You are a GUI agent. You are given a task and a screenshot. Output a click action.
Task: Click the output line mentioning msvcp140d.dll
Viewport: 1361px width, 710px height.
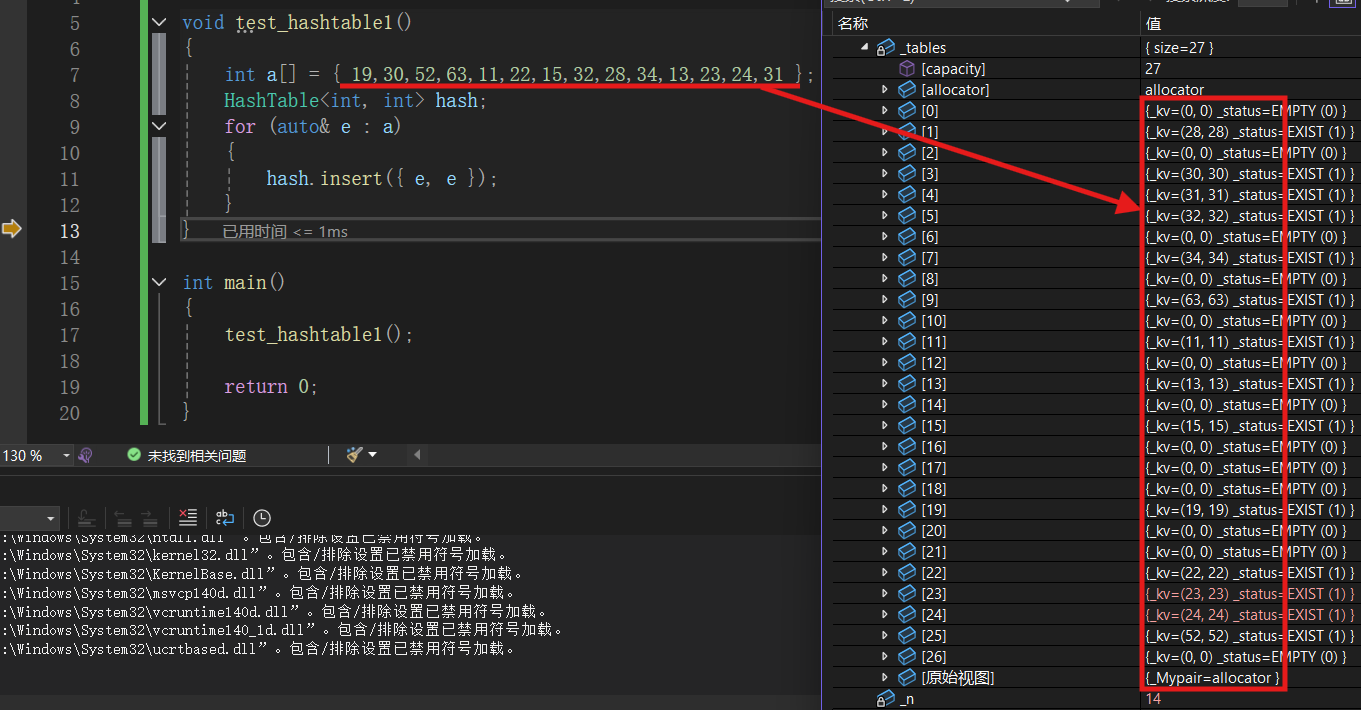pos(259,593)
